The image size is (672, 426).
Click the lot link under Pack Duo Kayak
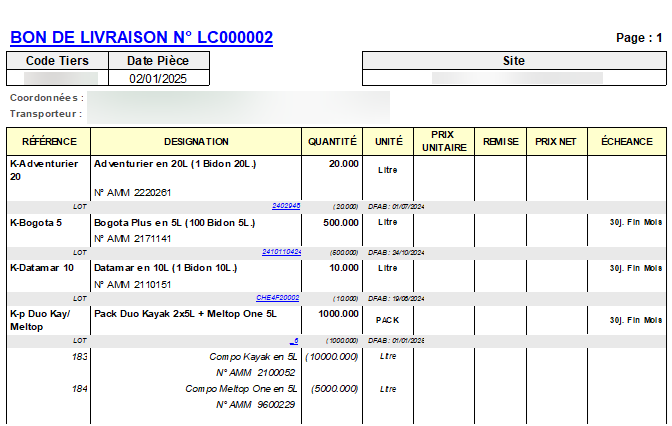coord(295,341)
